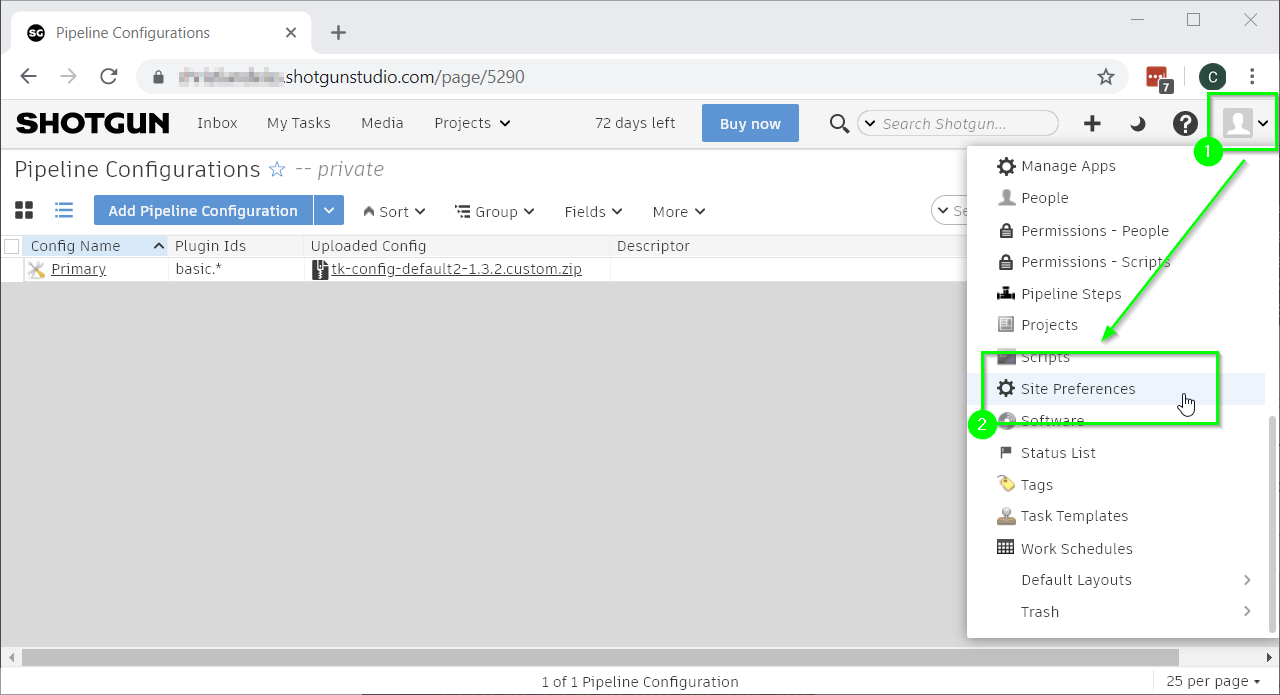This screenshot has height=695, width=1280.
Task: Change the 25 per page setting
Action: pyautogui.click(x=1211, y=681)
